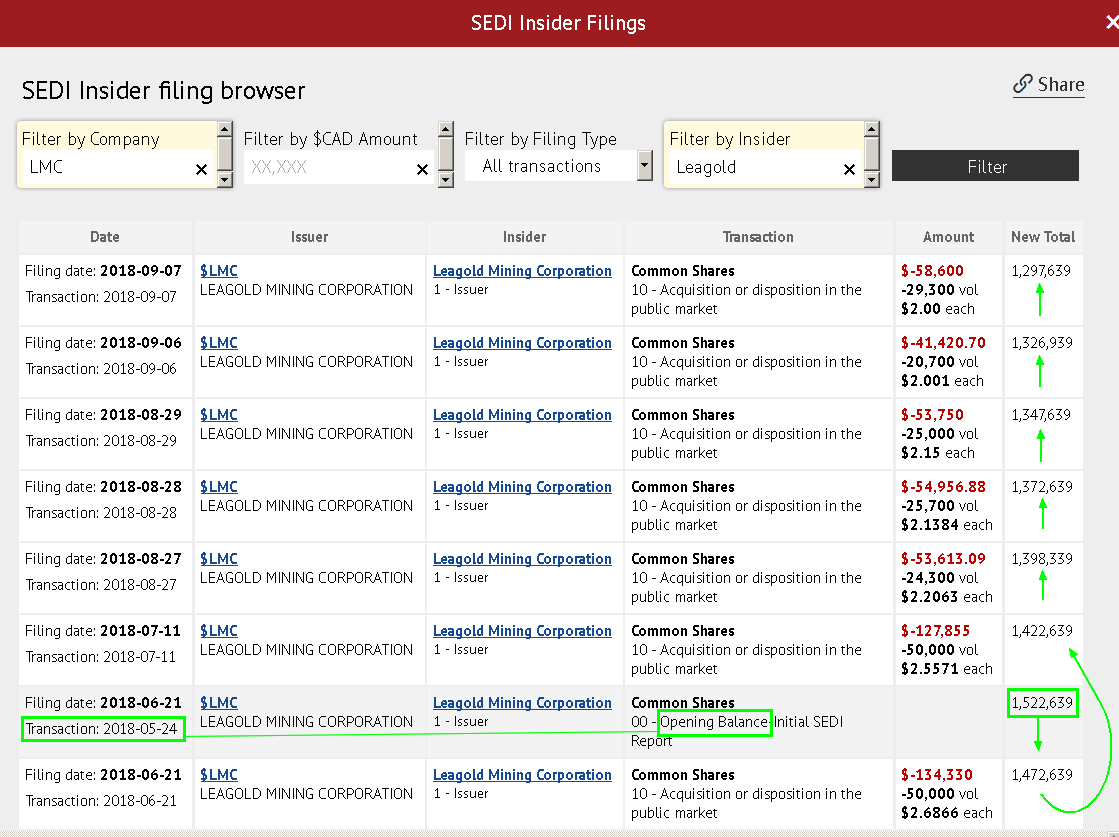Viewport: 1119px width, 837px height.
Task: Close the SEDI Insider Filings dialog
Action: pos(1112,23)
